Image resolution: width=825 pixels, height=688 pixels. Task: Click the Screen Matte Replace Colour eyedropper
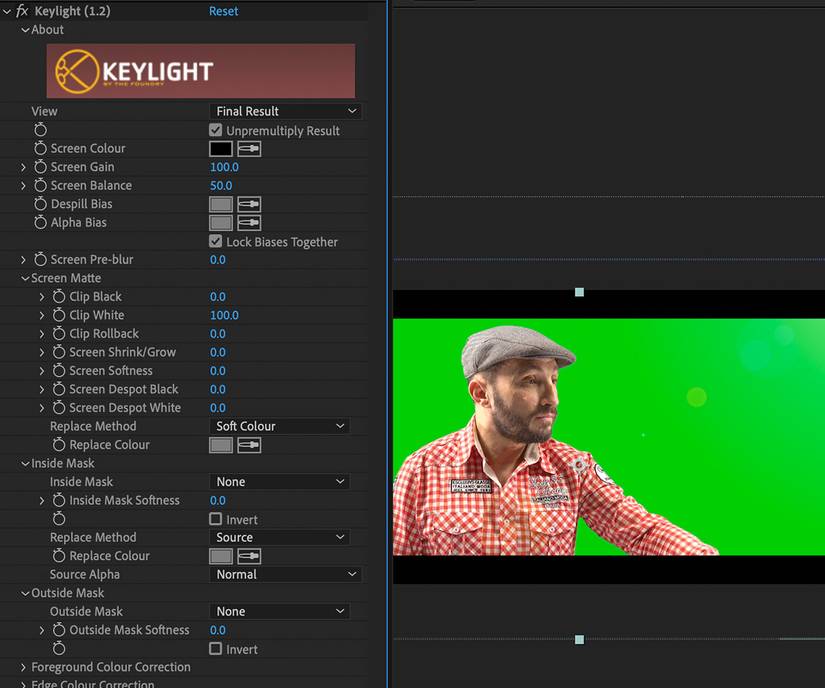[x=249, y=445]
